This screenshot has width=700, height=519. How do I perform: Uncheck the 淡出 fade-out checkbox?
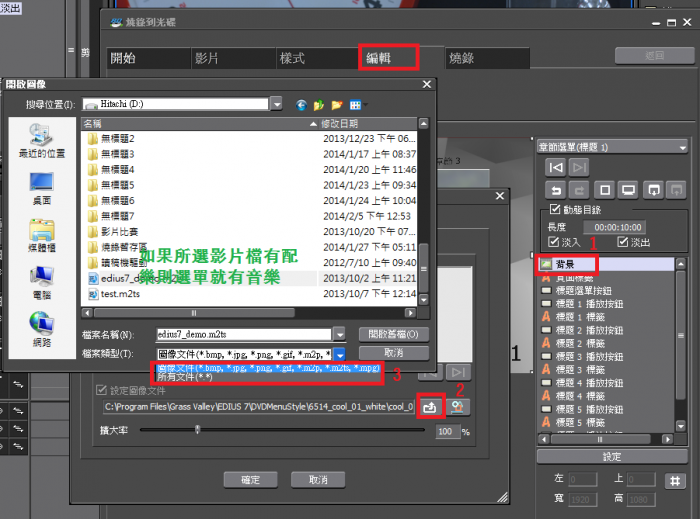[x=624, y=242]
